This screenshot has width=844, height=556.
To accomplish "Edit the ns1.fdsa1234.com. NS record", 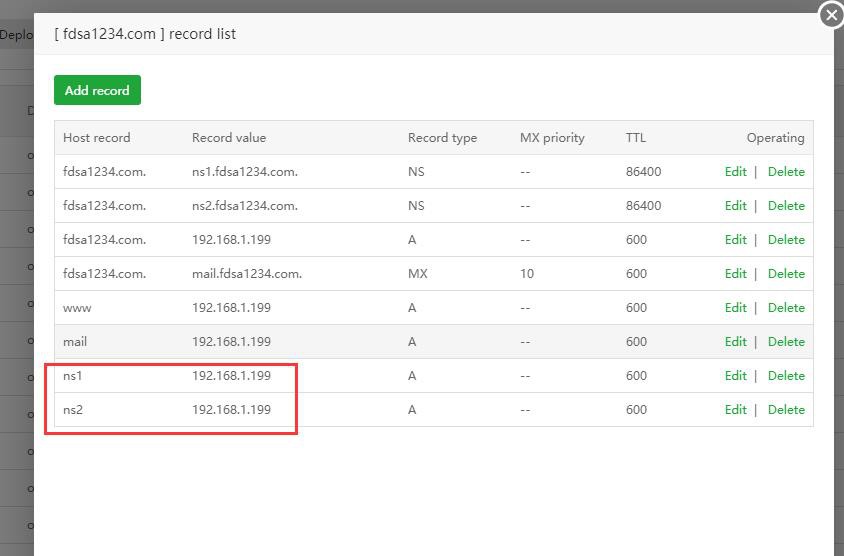I will 736,172.
